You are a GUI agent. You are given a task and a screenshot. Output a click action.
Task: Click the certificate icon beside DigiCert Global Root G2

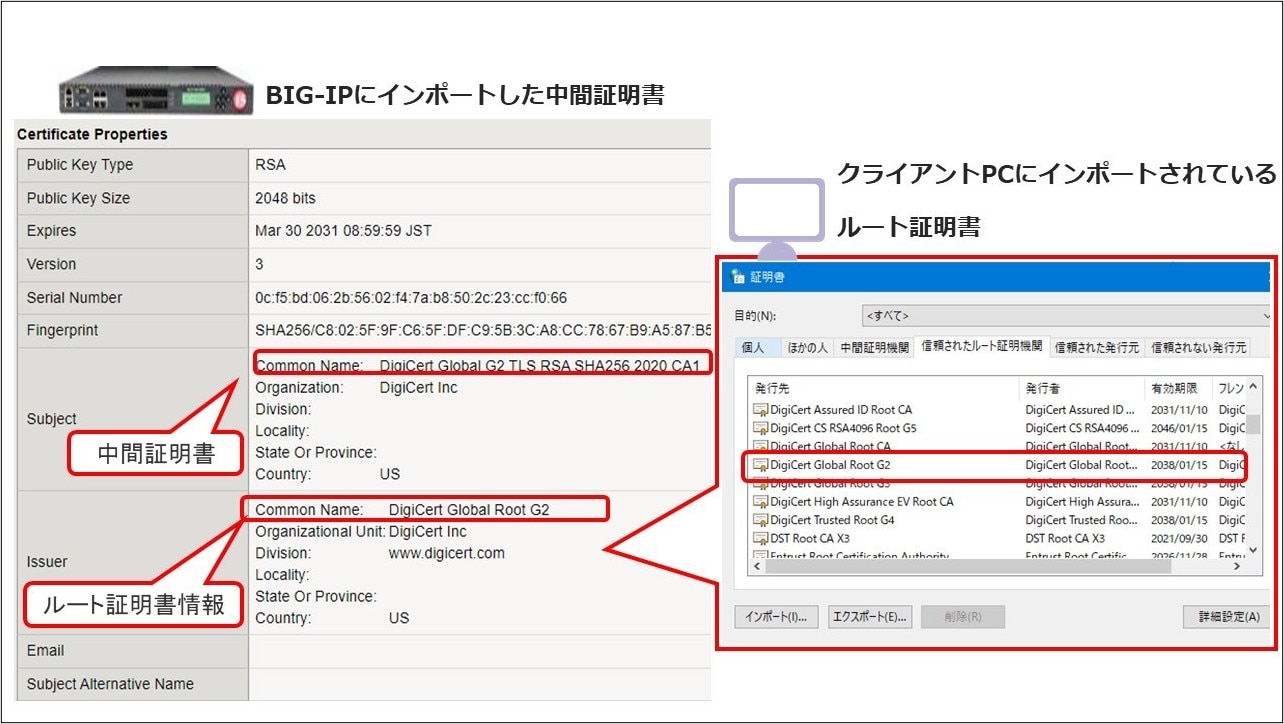pyautogui.click(x=760, y=465)
